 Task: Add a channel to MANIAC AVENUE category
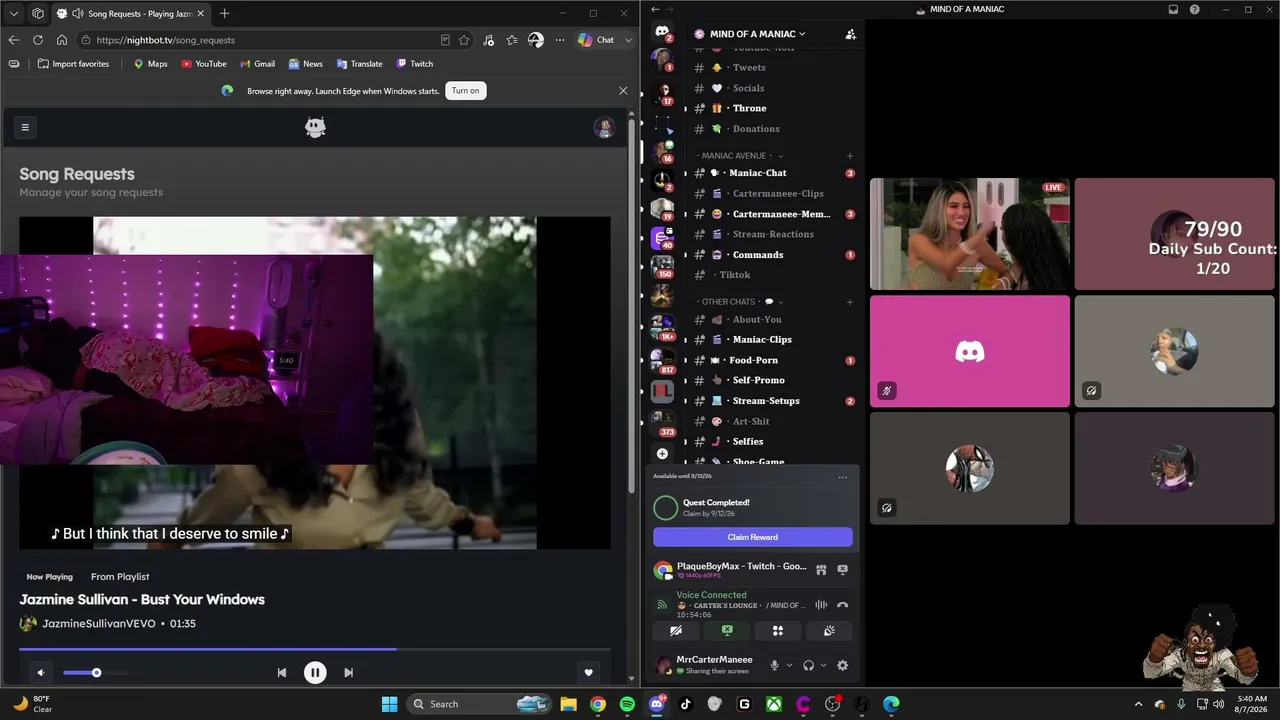tap(850, 156)
